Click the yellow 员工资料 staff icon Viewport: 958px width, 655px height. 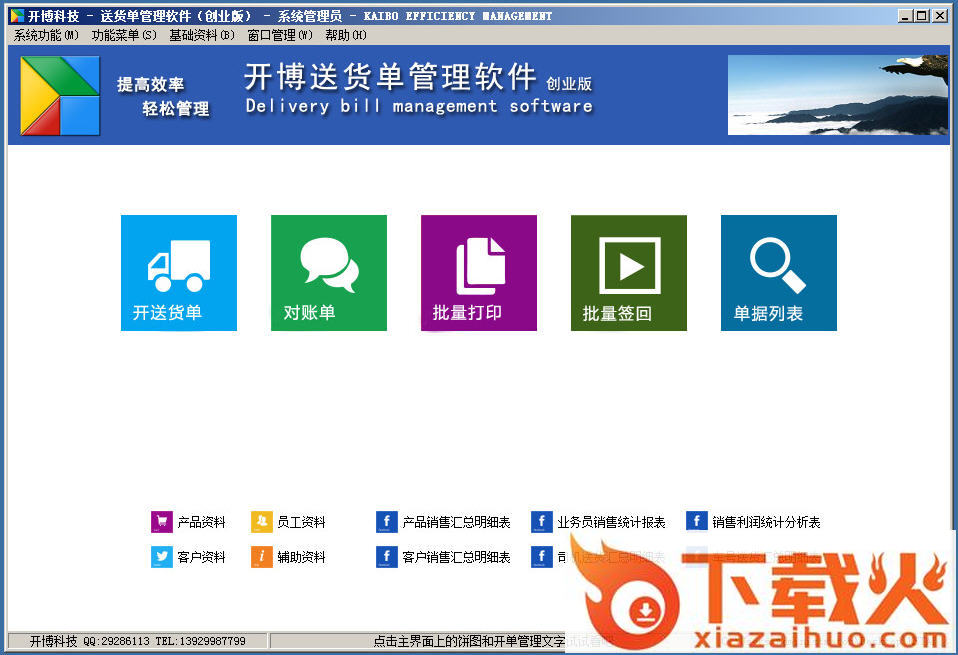click(x=261, y=522)
